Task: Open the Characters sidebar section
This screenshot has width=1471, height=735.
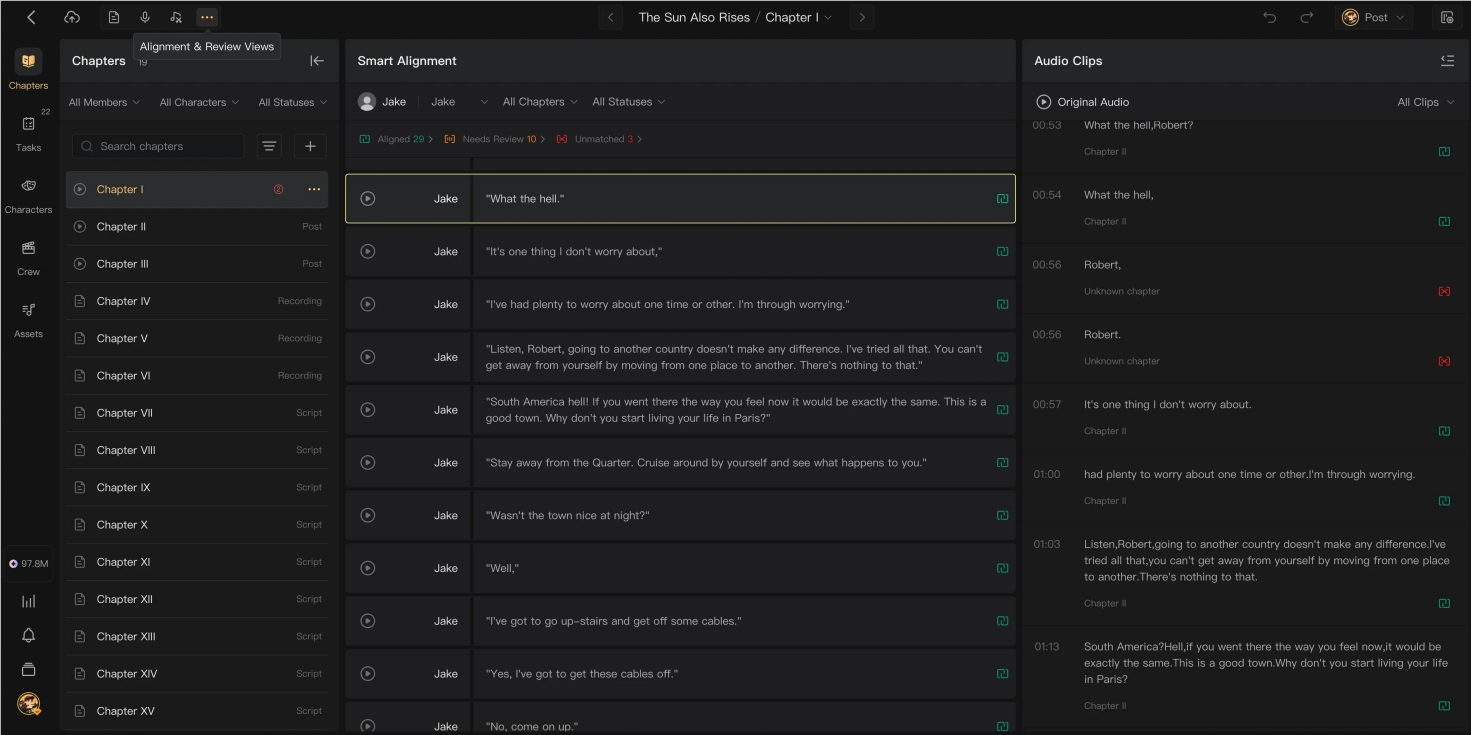Action: 28,195
